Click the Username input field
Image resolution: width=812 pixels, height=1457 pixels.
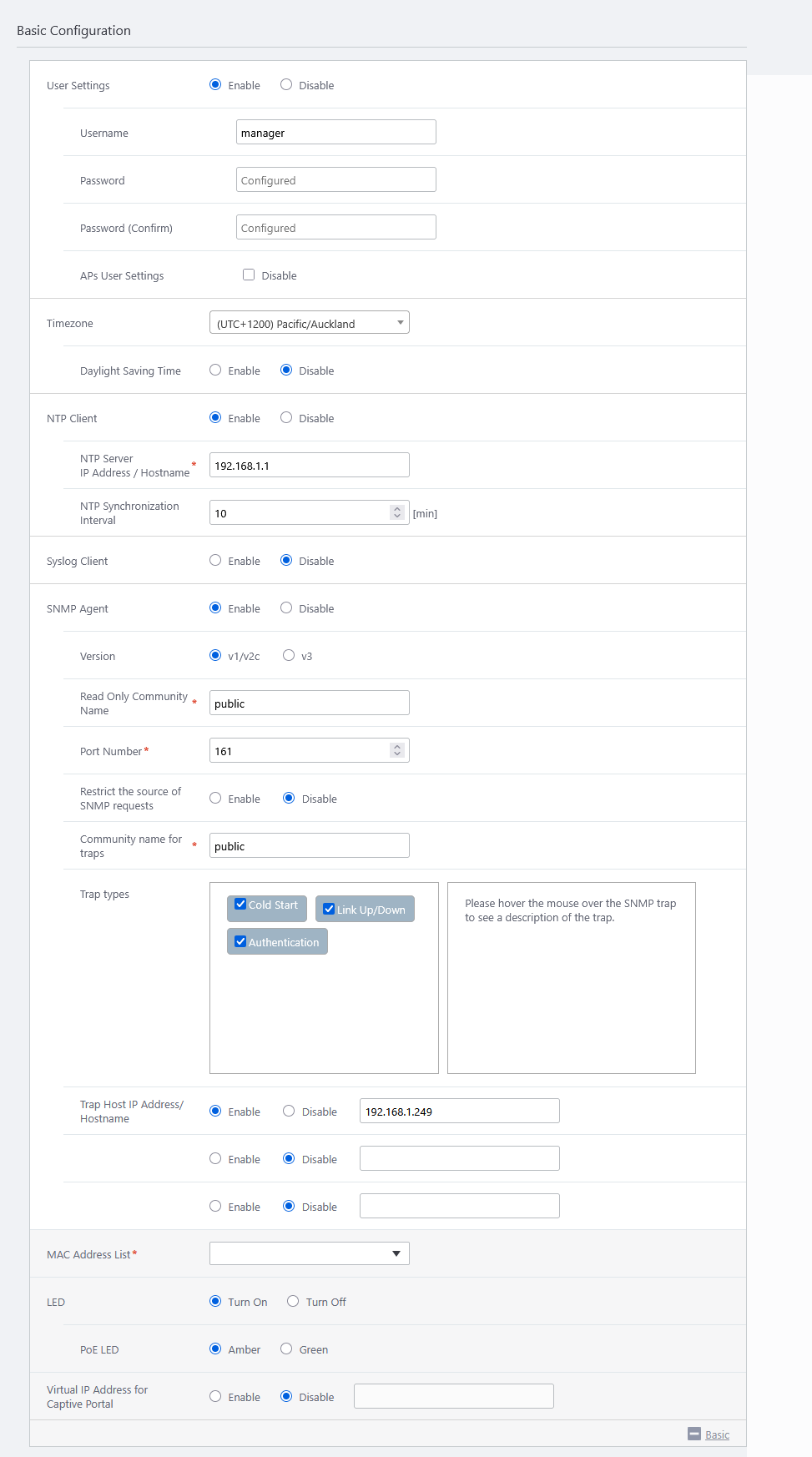tap(335, 133)
